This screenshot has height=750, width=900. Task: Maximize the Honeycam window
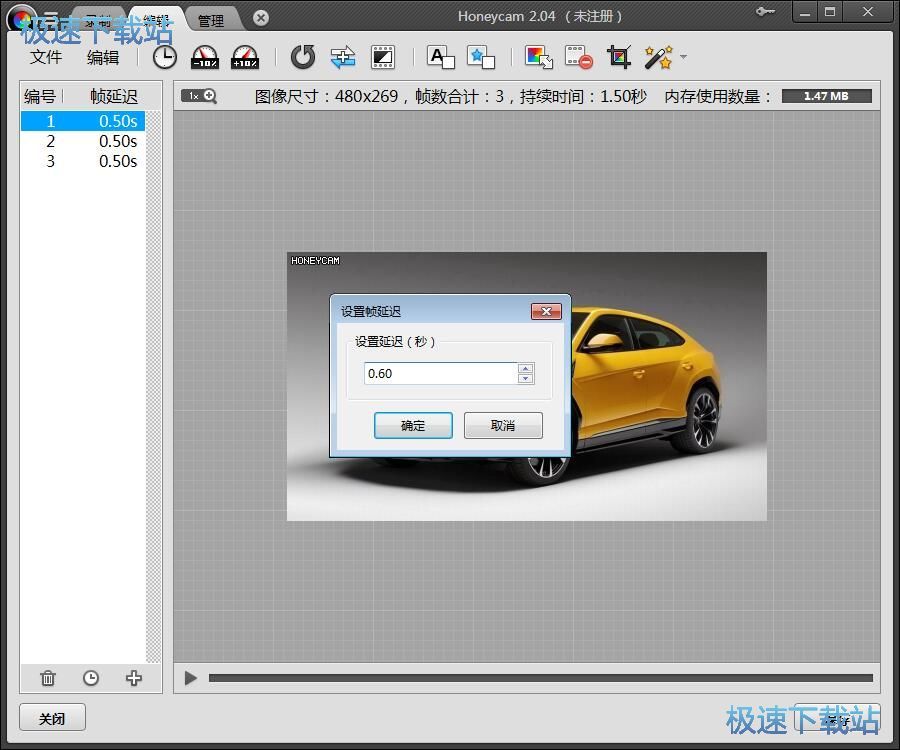pos(830,12)
